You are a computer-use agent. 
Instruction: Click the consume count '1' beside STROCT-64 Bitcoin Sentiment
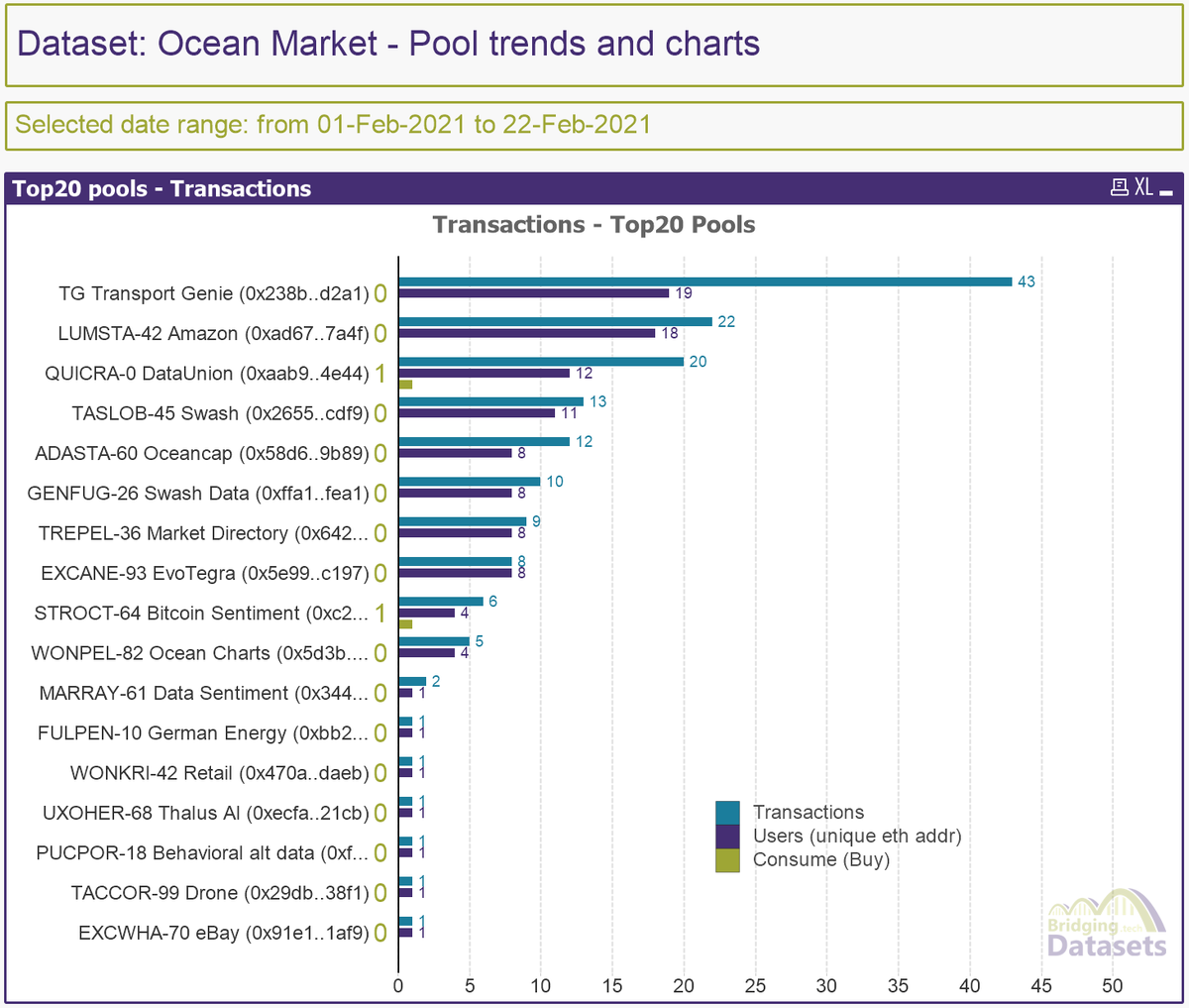(x=380, y=614)
